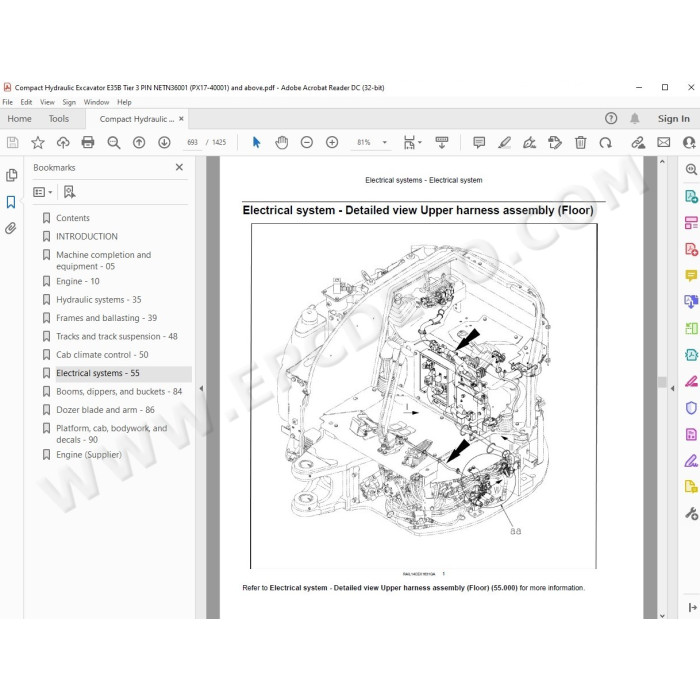Viewport: 700px width, 700px height.
Task: Open the Find text magnifier icon
Action: [114, 142]
